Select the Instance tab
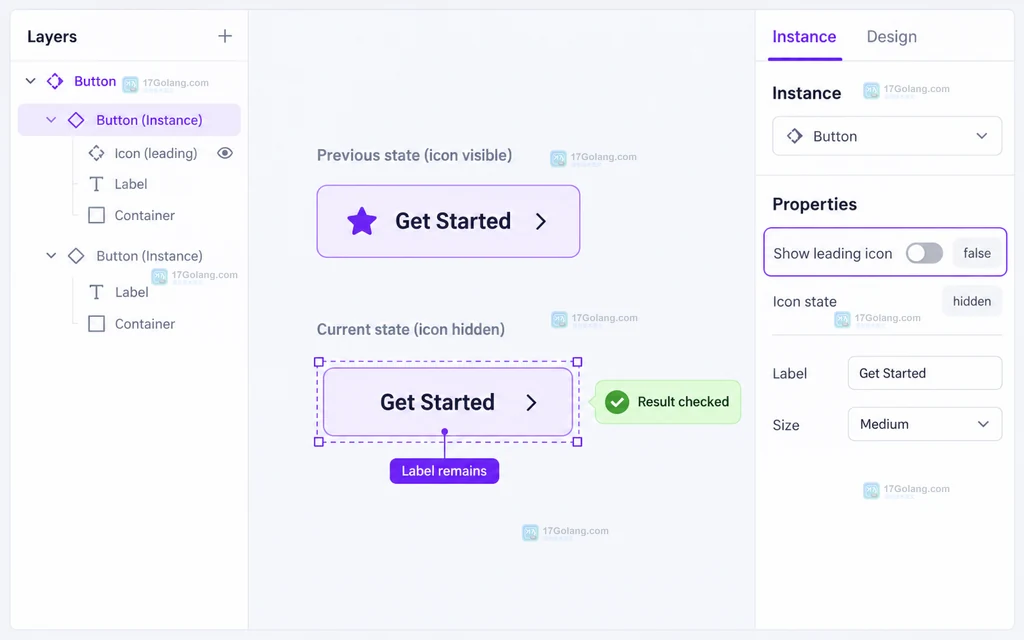1024x640 pixels. pyautogui.click(x=804, y=37)
